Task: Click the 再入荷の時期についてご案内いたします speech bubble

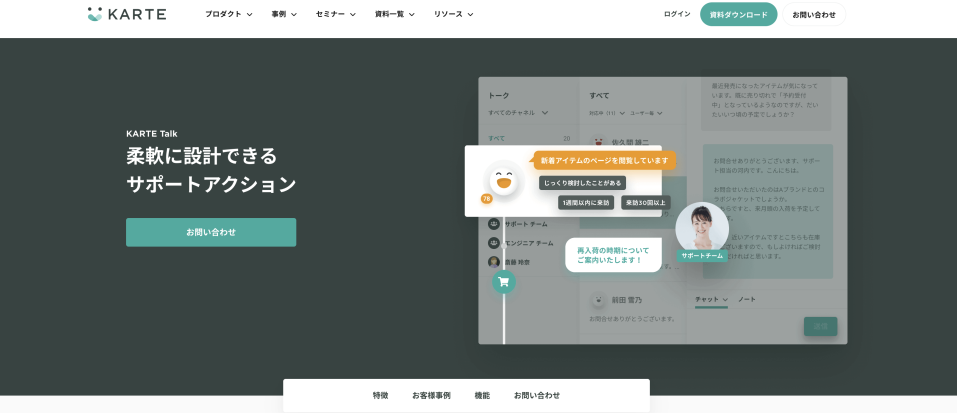Action: (613, 255)
